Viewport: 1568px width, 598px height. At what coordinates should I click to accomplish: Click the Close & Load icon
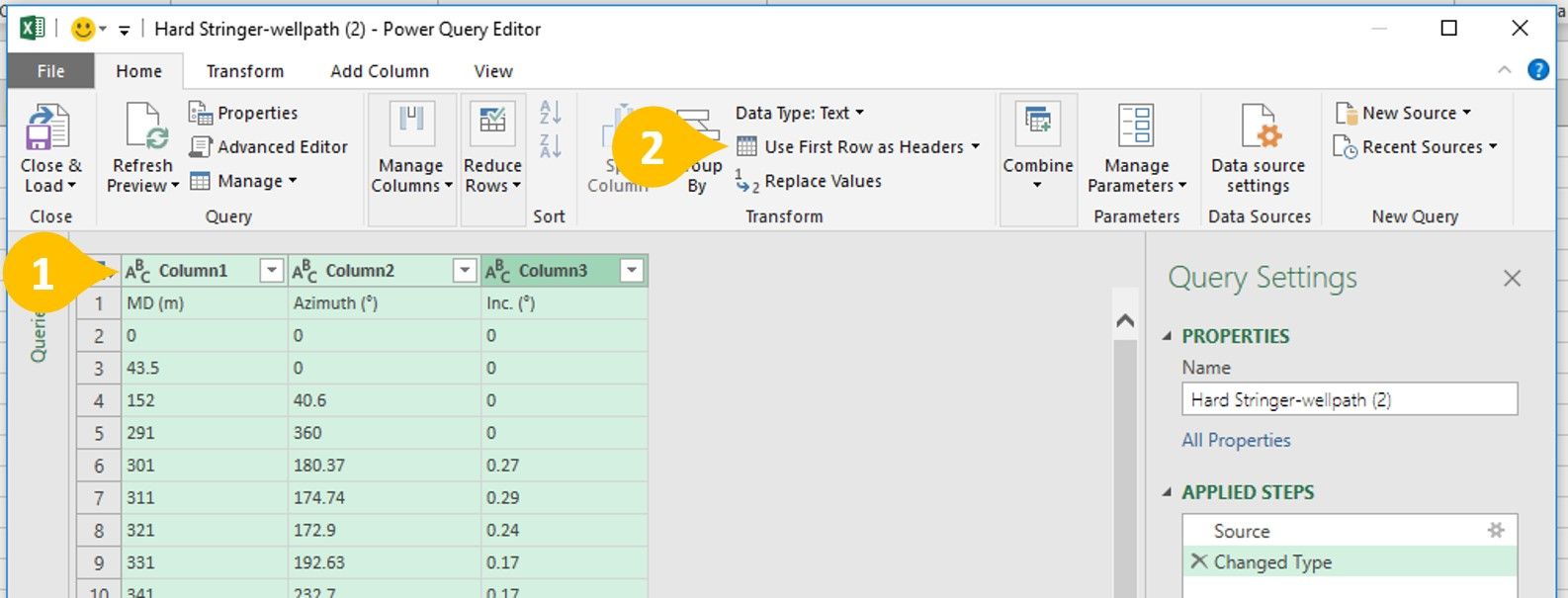[47, 128]
